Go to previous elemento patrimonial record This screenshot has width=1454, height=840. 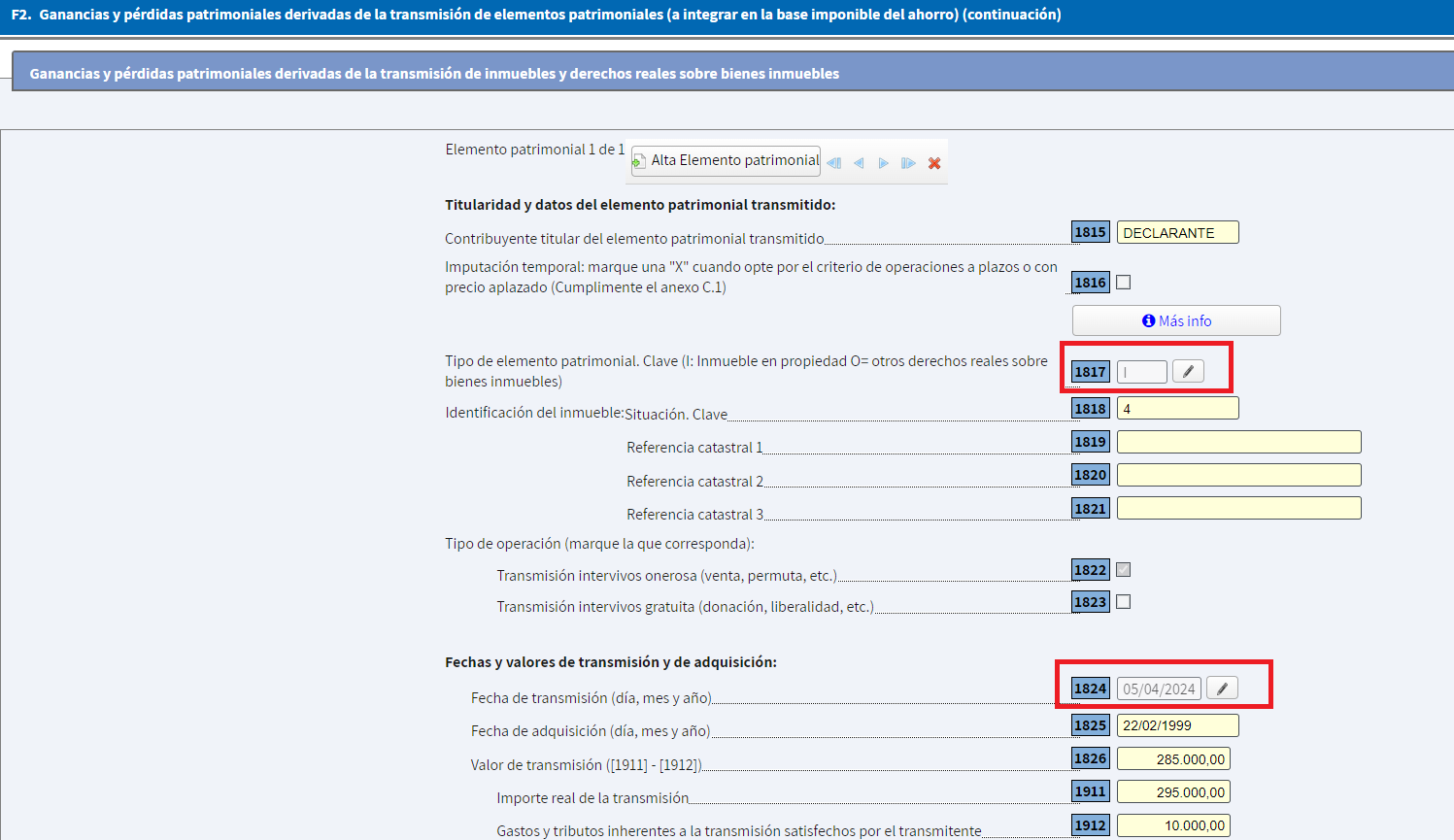[x=859, y=163]
